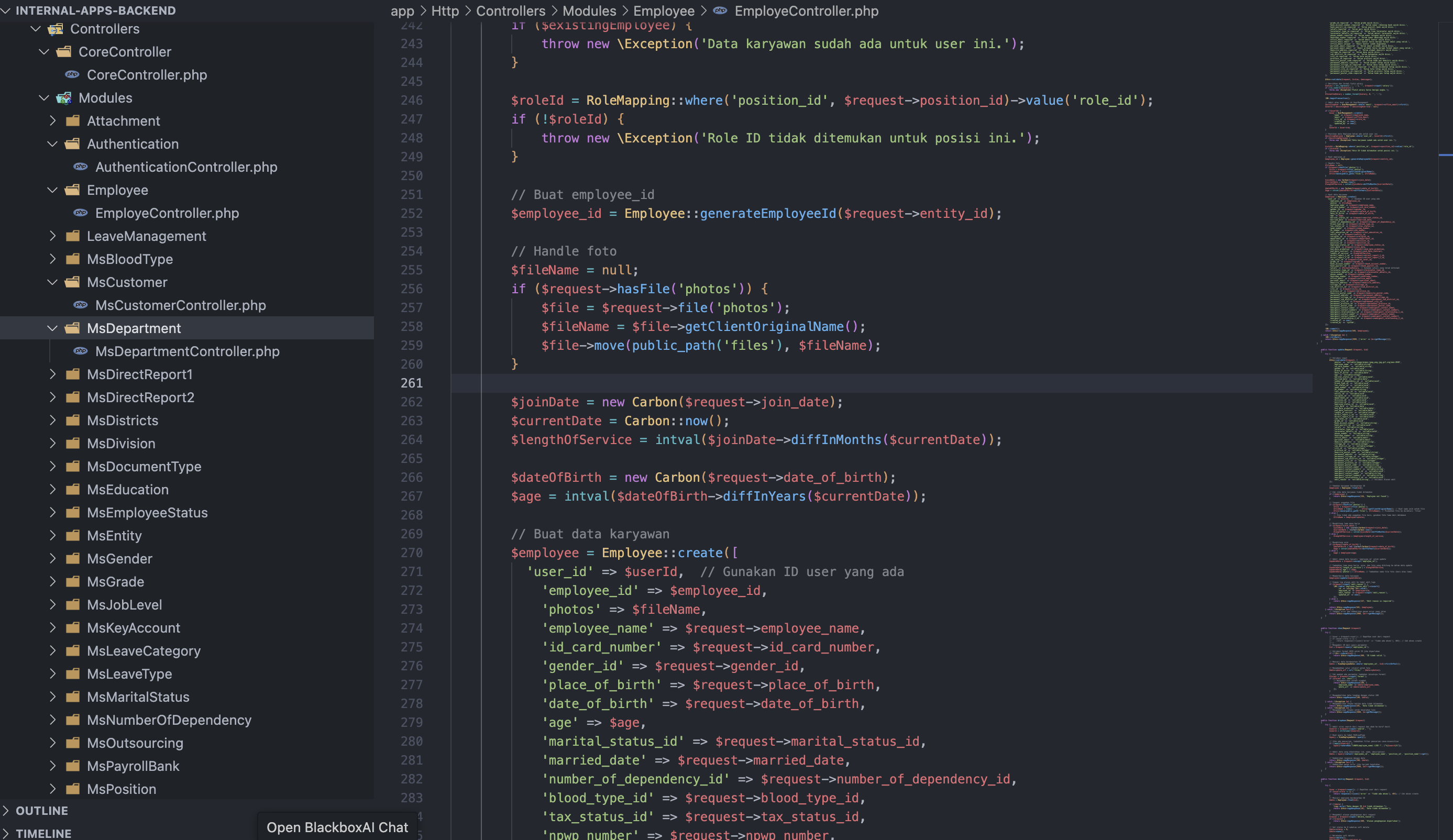Collapse the MsDepartment folder chevron
The image size is (1453, 840).
[52, 329]
